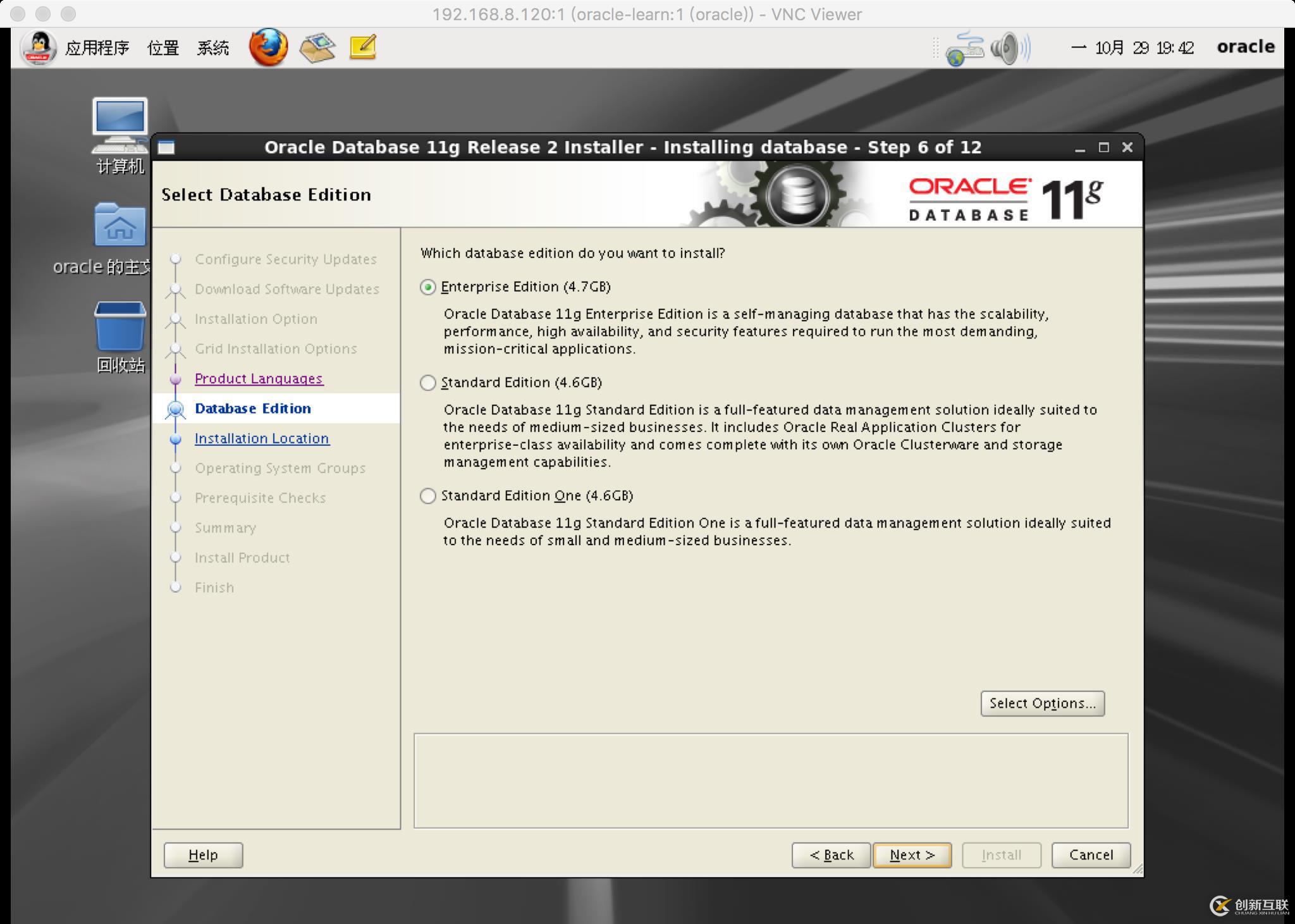This screenshot has height=924, width=1295.
Task: Open the 位置 menu
Action: 163,48
